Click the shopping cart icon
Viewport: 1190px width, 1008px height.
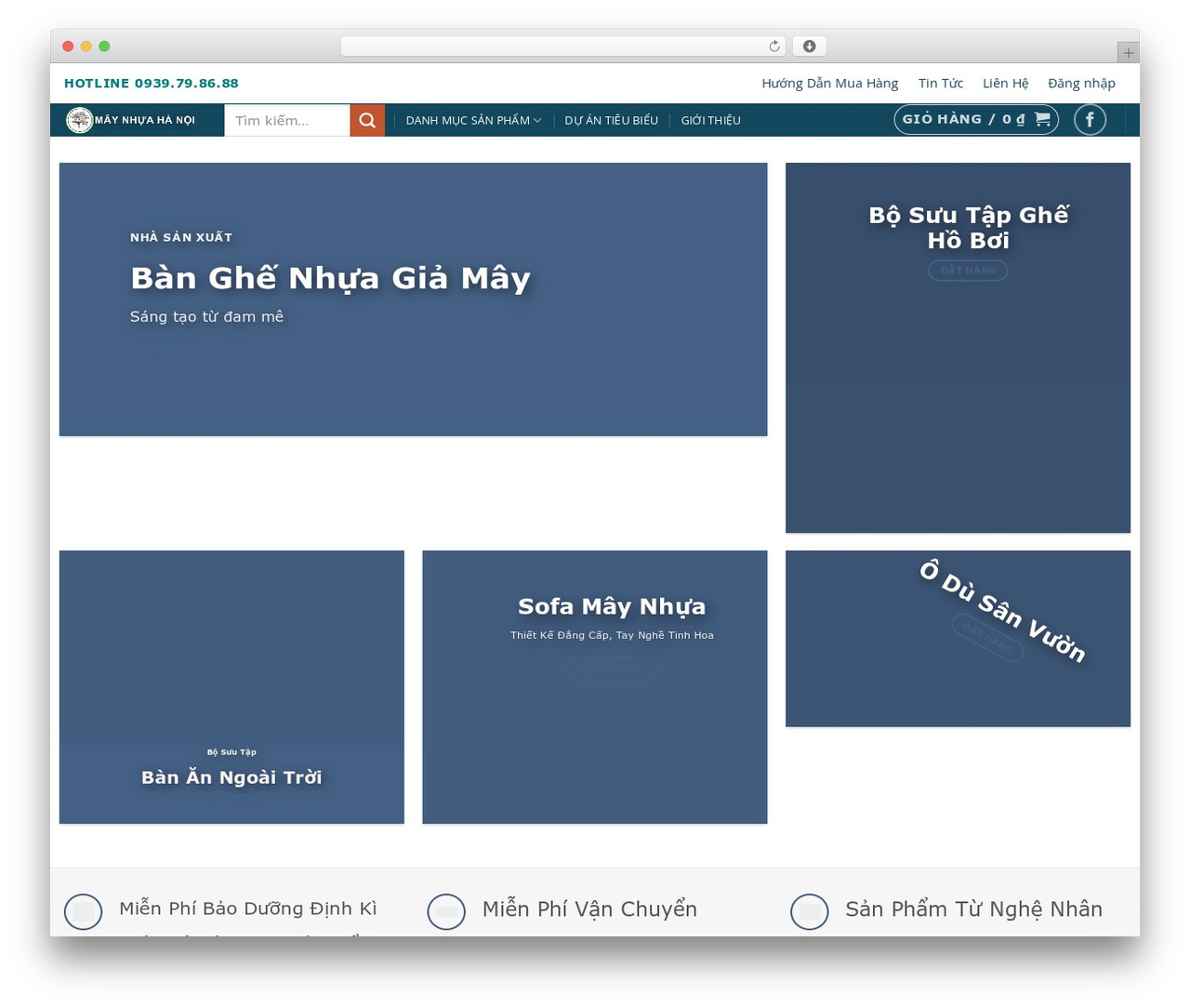[1042, 119]
